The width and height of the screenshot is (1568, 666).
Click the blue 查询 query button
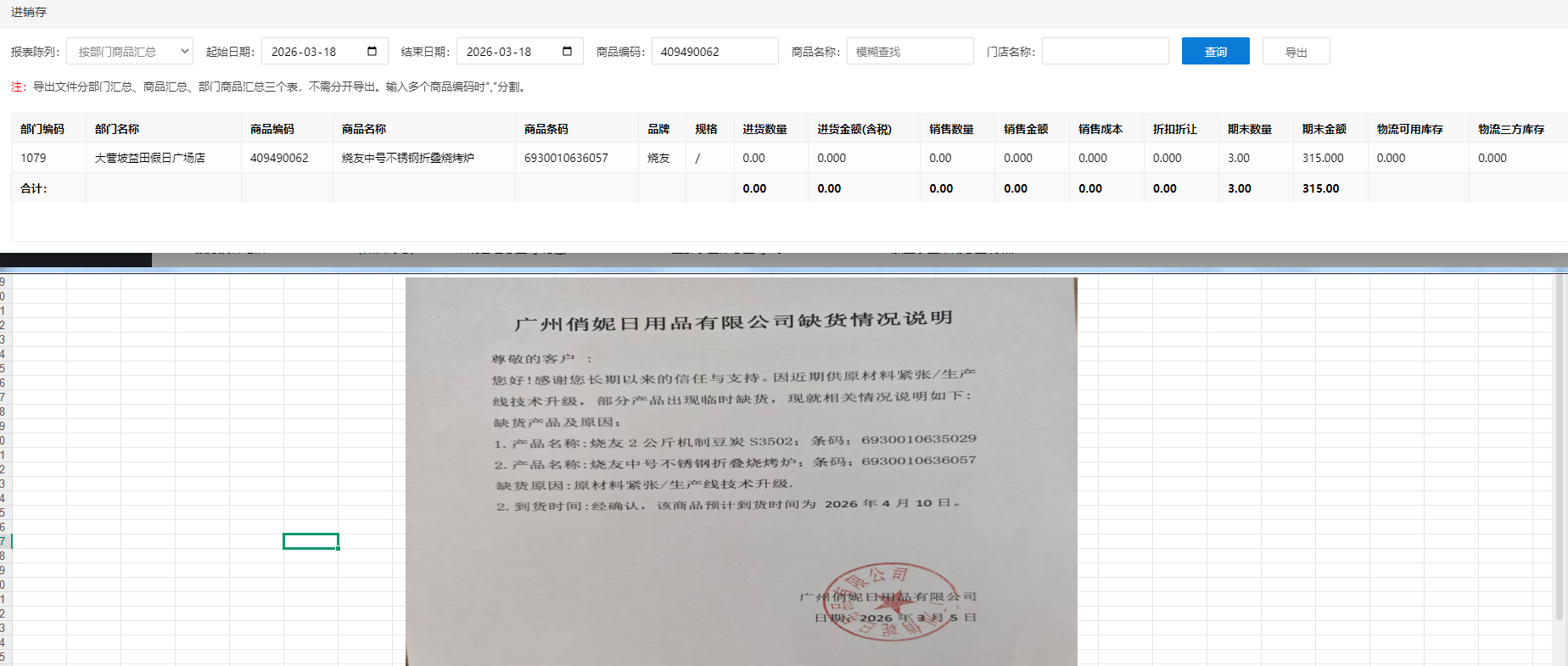coord(1215,52)
